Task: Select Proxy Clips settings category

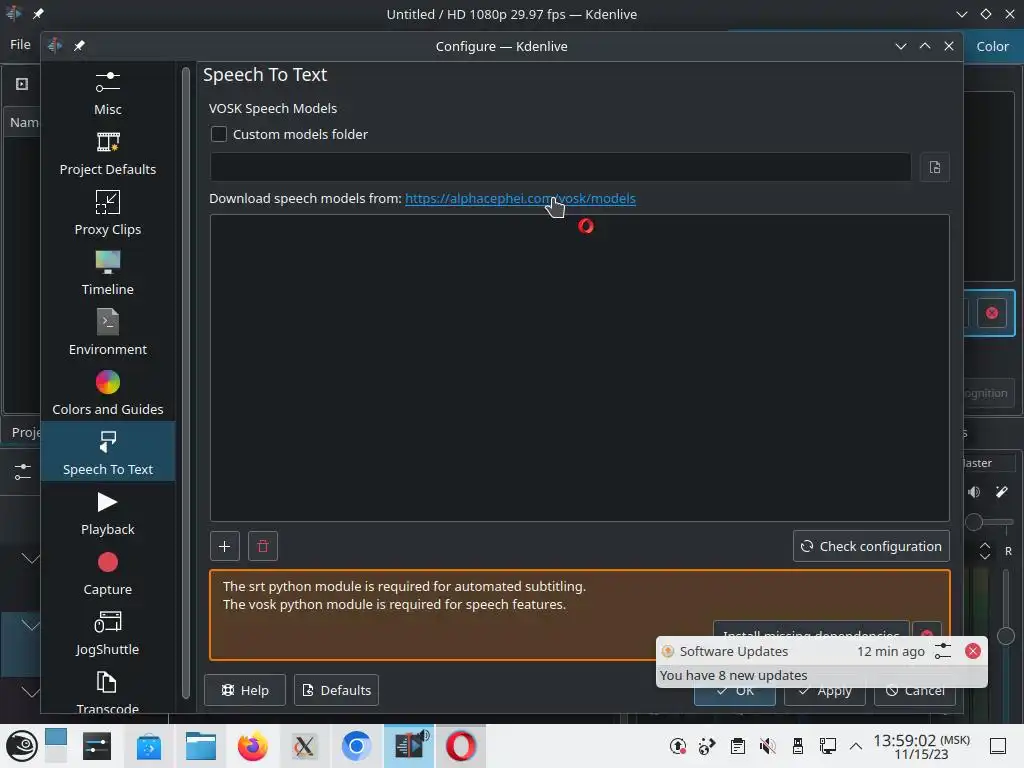Action: (108, 214)
